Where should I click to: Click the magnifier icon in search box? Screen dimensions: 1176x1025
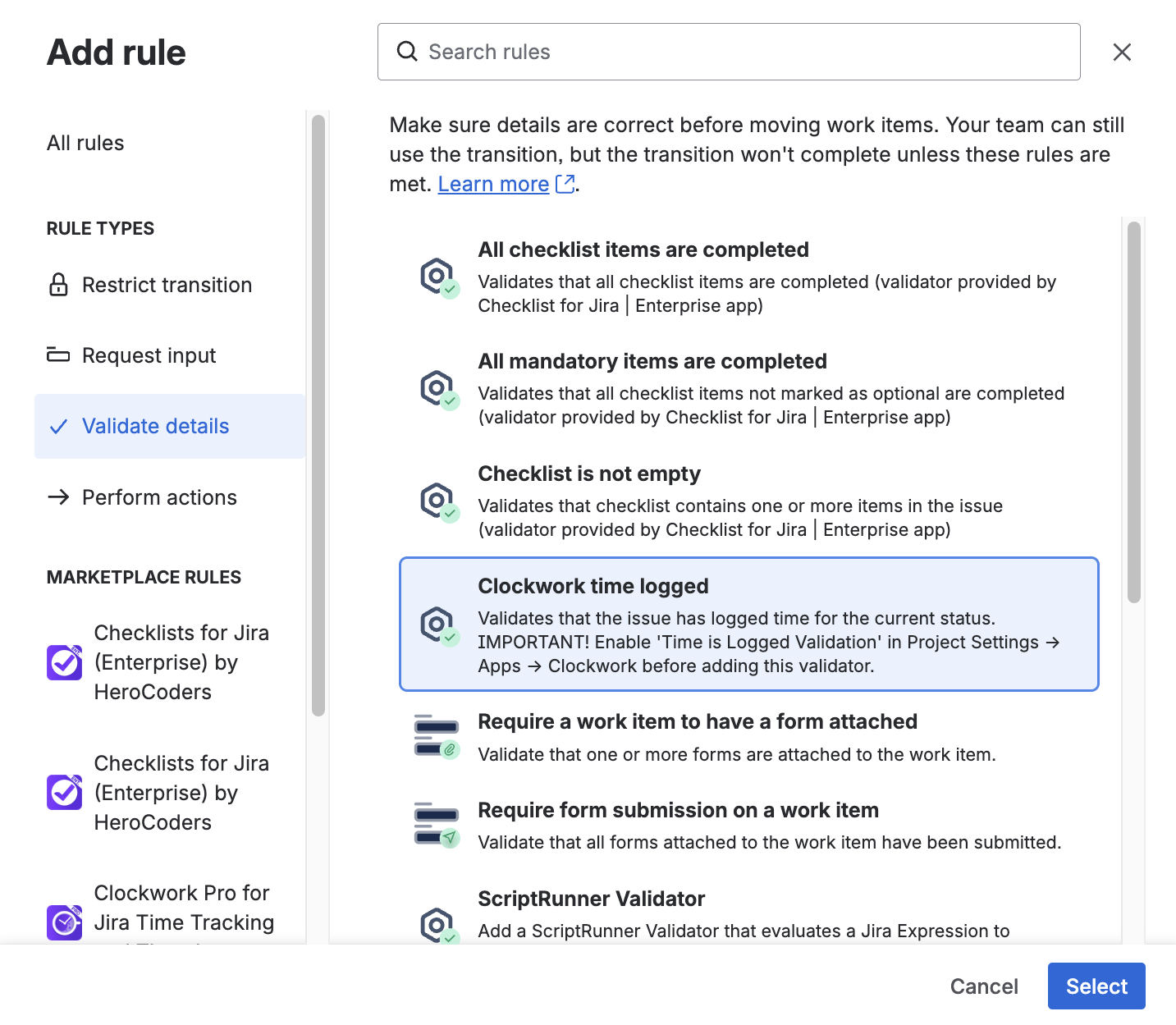coord(407,52)
